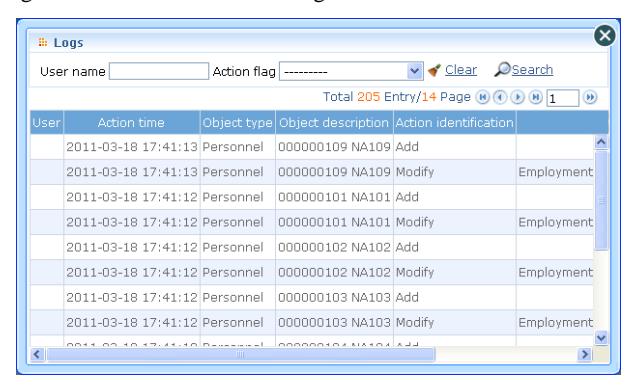Jump to the entered page number
The width and height of the screenshot is (633, 388).
pos(590,97)
